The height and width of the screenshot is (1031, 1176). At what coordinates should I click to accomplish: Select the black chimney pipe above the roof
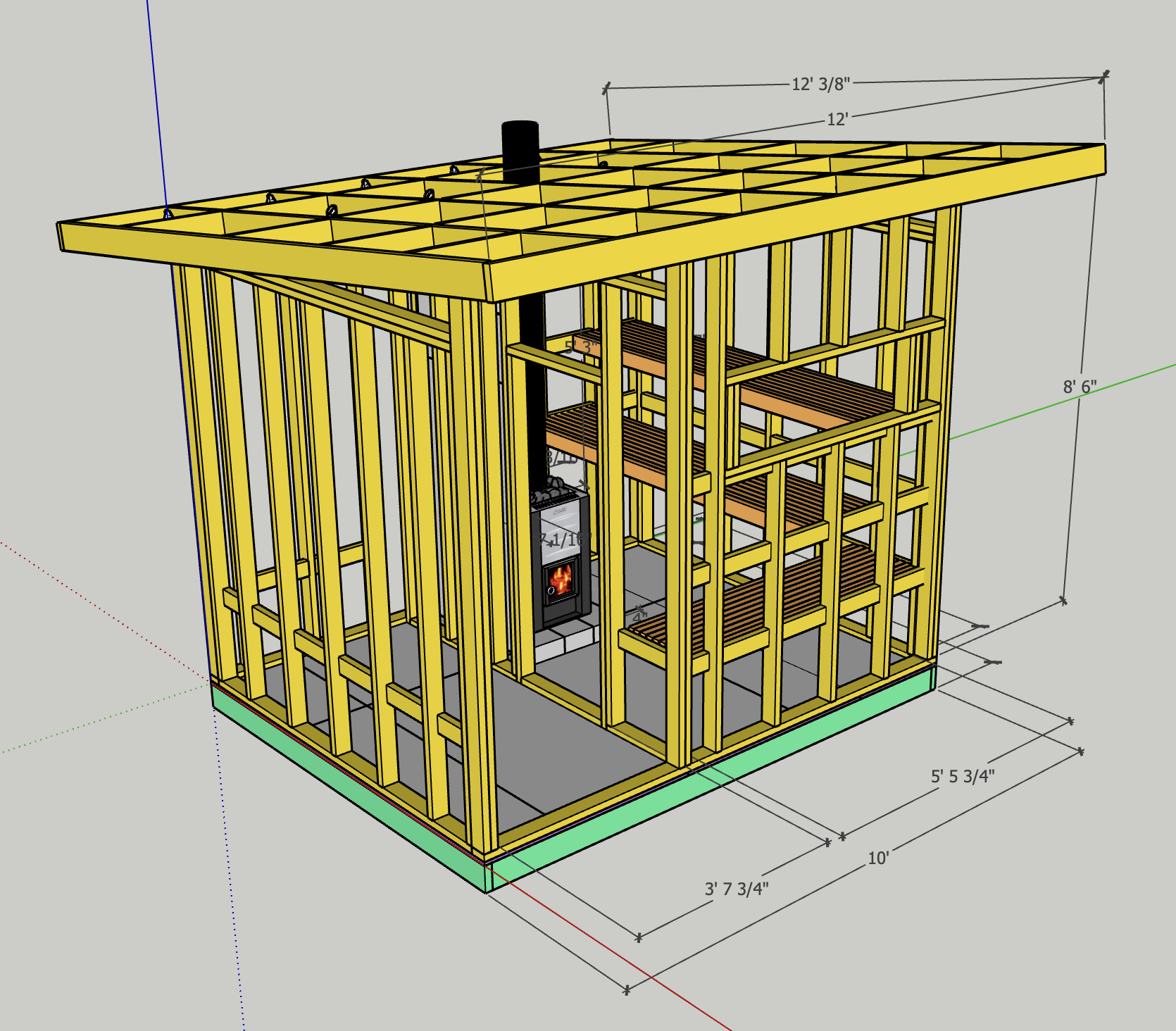[520, 151]
